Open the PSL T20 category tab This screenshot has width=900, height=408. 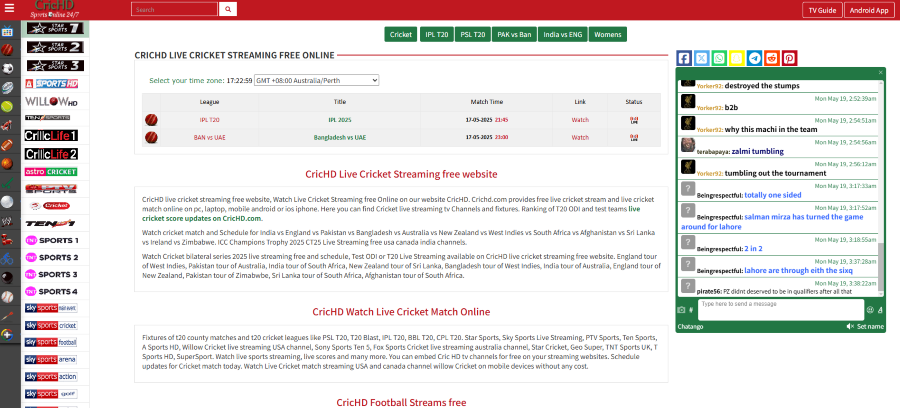pos(473,34)
